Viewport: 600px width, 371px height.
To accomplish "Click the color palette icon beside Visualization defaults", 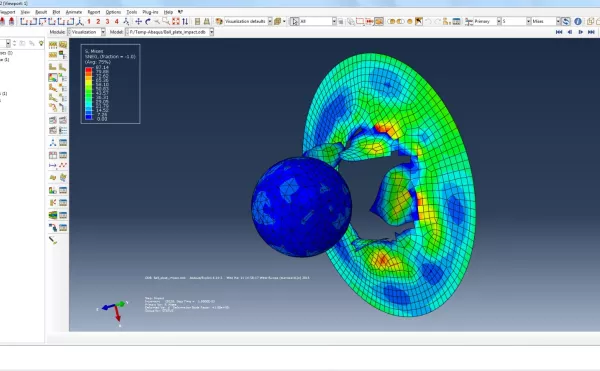I will click(x=219, y=21).
